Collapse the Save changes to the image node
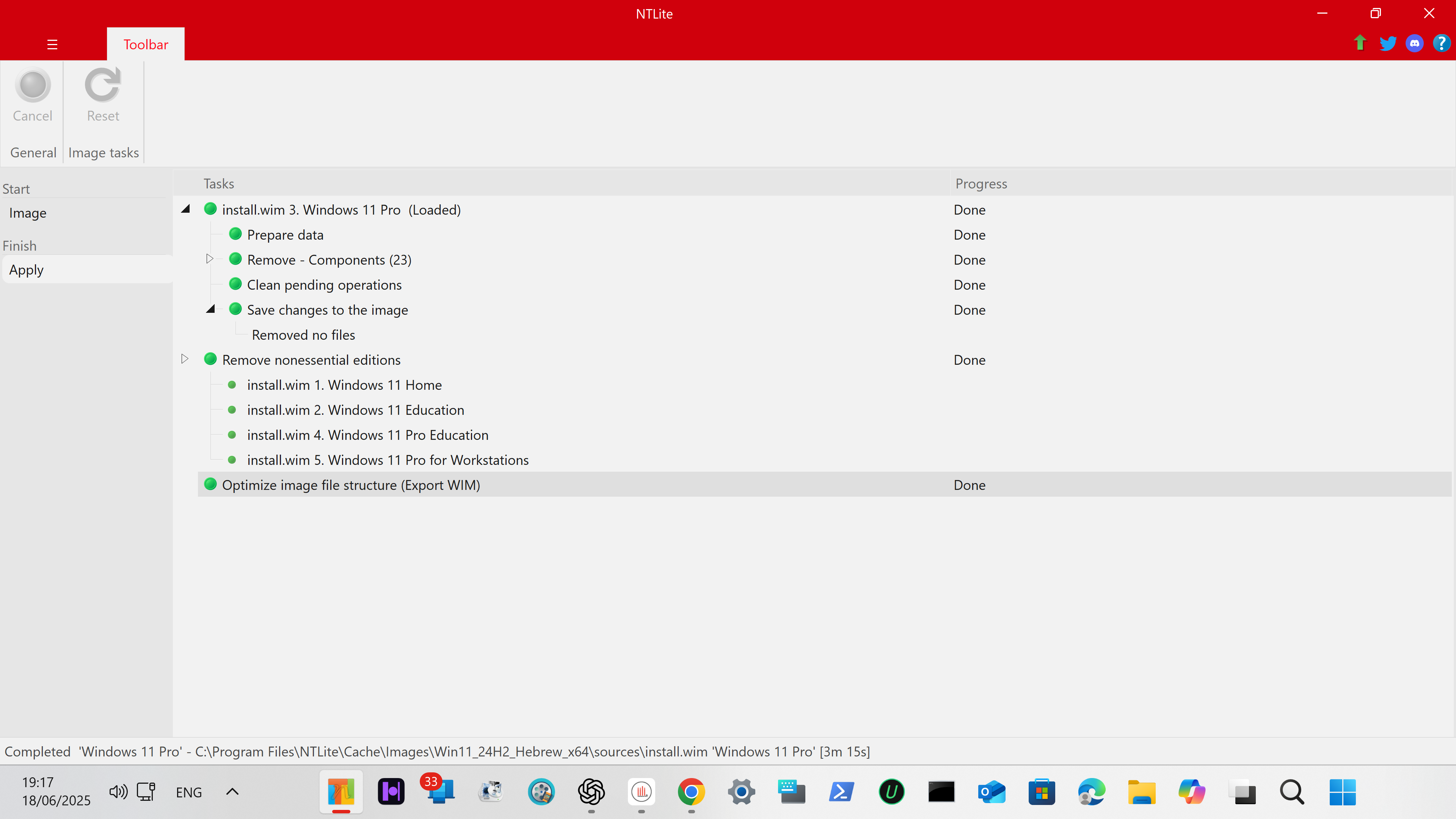The image size is (1456, 819). [x=211, y=309]
